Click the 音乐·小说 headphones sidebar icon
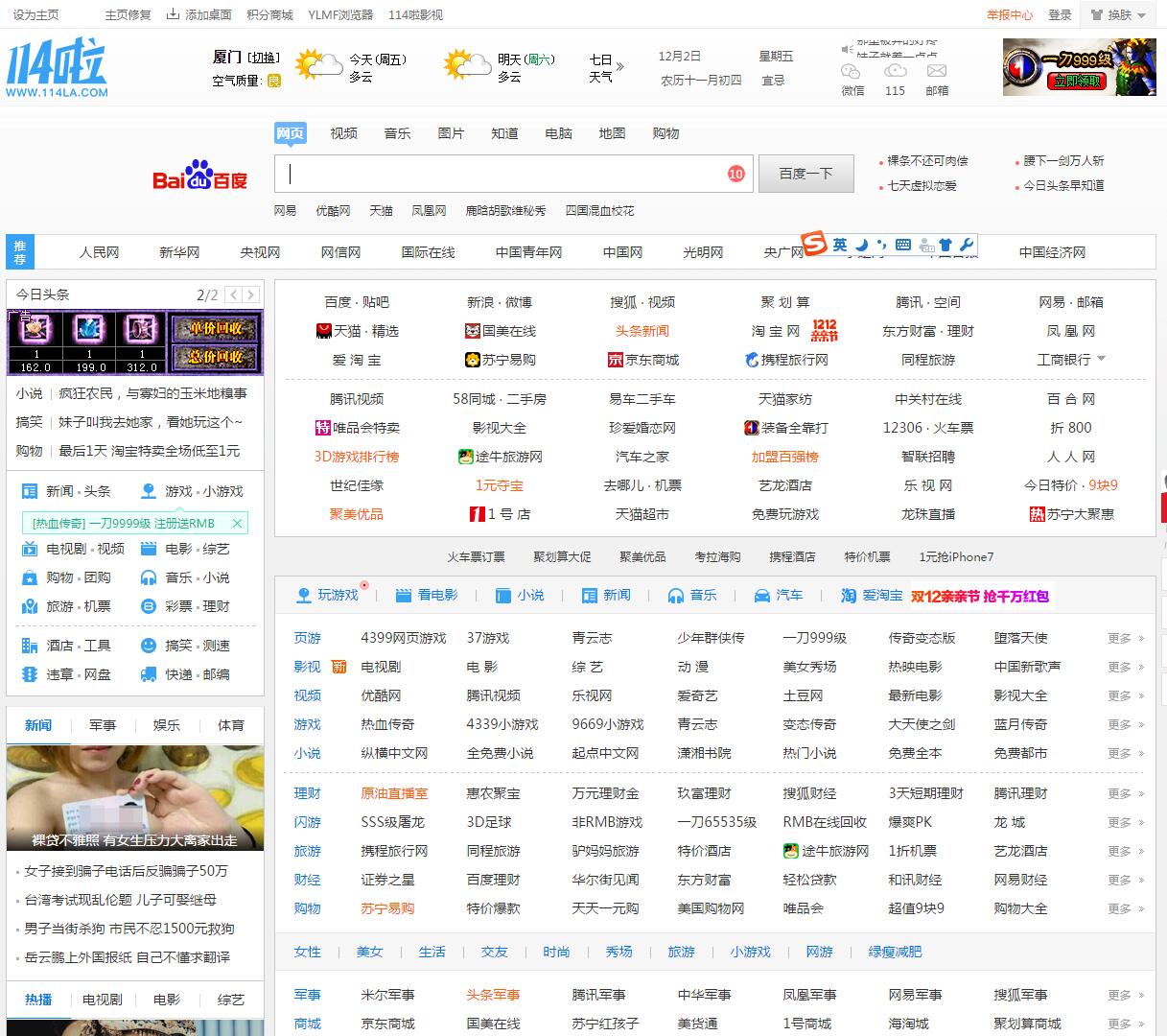The width and height of the screenshot is (1167, 1036). (x=149, y=577)
